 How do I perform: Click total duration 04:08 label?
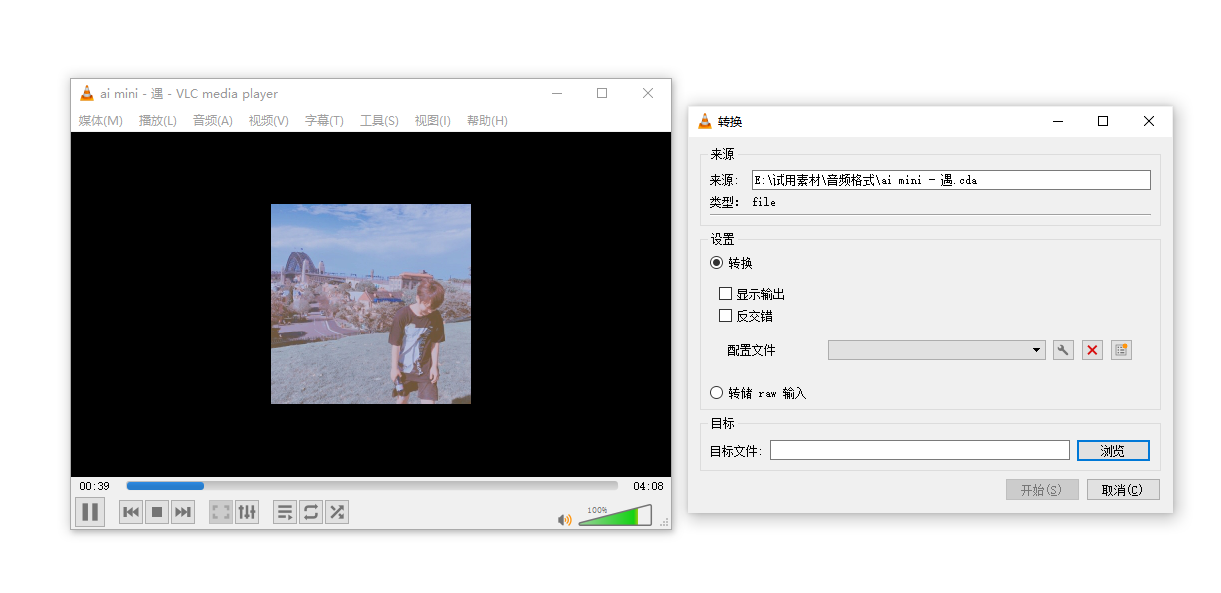648,486
